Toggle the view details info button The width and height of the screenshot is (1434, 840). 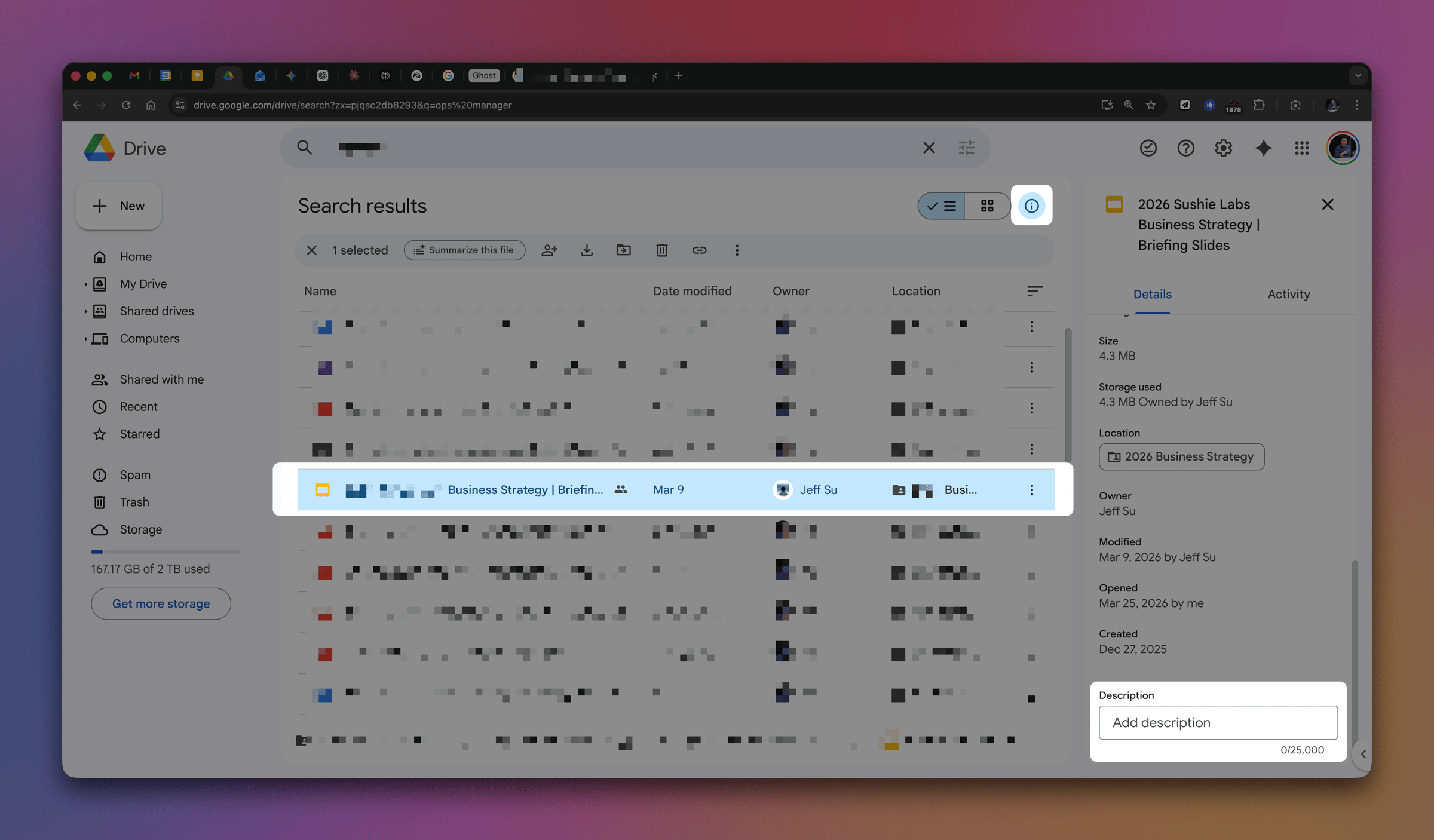(x=1031, y=206)
